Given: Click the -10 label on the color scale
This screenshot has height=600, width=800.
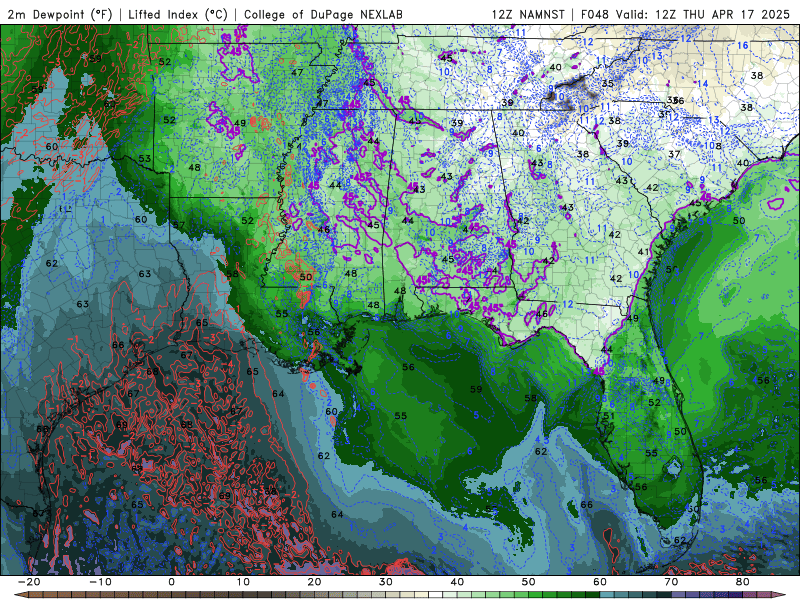Looking at the screenshot, I should pyautogui.click(x=100, y=582).
